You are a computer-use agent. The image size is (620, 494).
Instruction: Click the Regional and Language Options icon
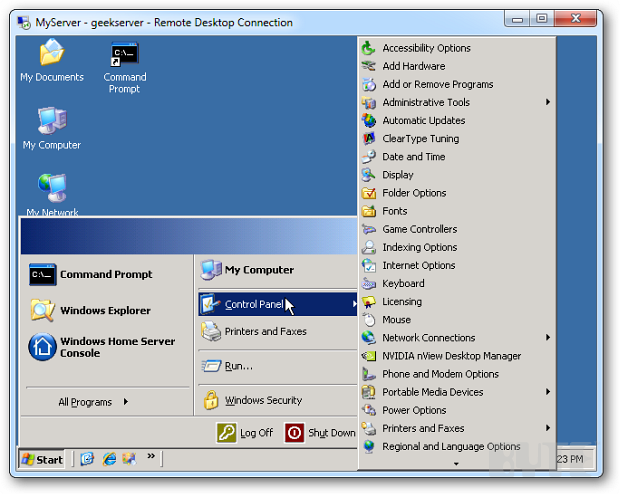coord(369,447)
